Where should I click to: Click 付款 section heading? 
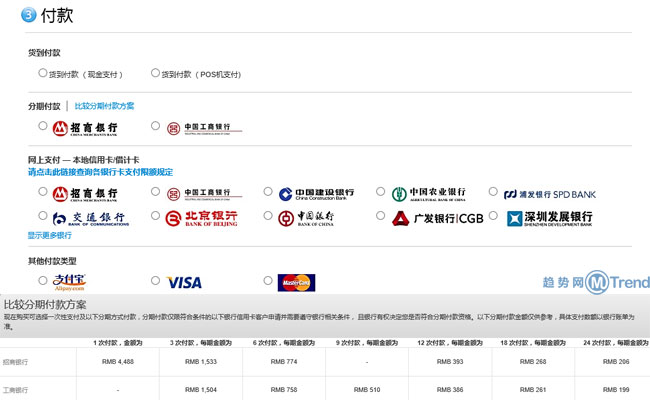(x=57, y=15)
